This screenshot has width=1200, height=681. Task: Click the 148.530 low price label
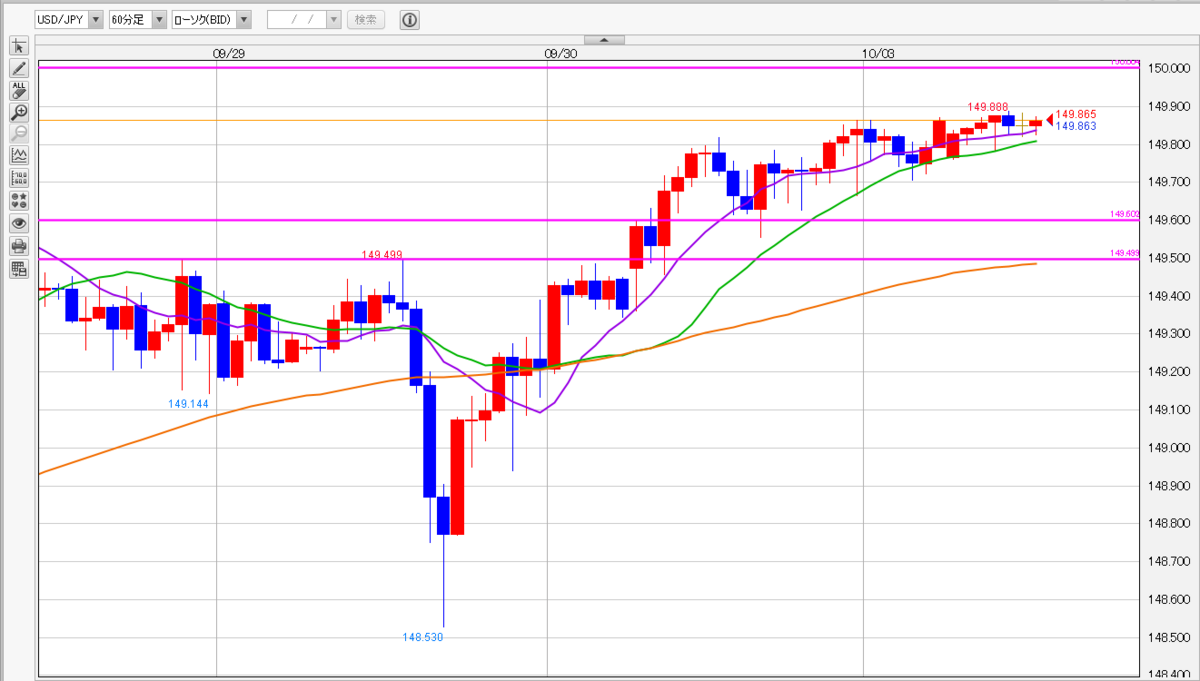pos(423,637)
